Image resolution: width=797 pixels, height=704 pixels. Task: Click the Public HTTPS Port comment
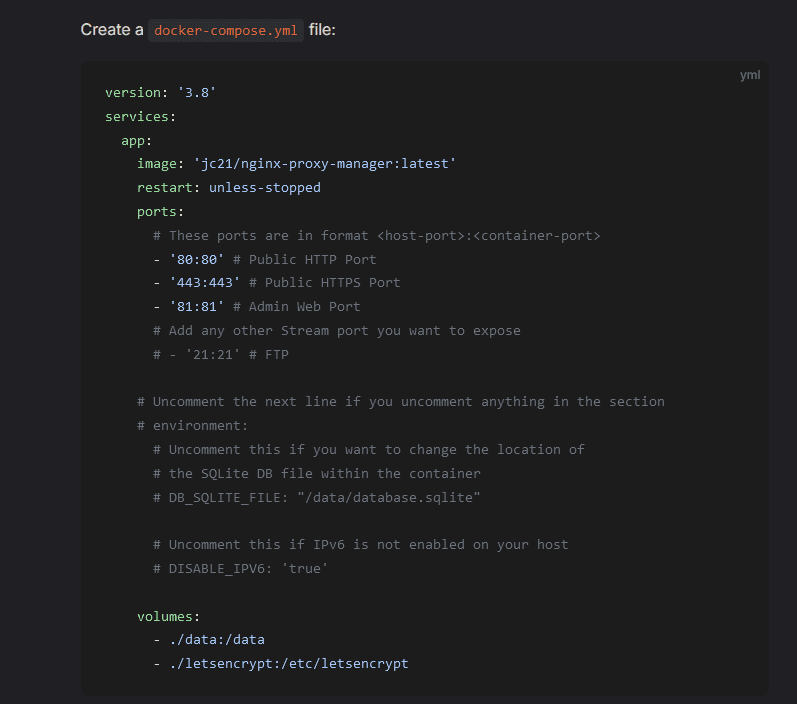pyautogui.click(x=325, y=283)
